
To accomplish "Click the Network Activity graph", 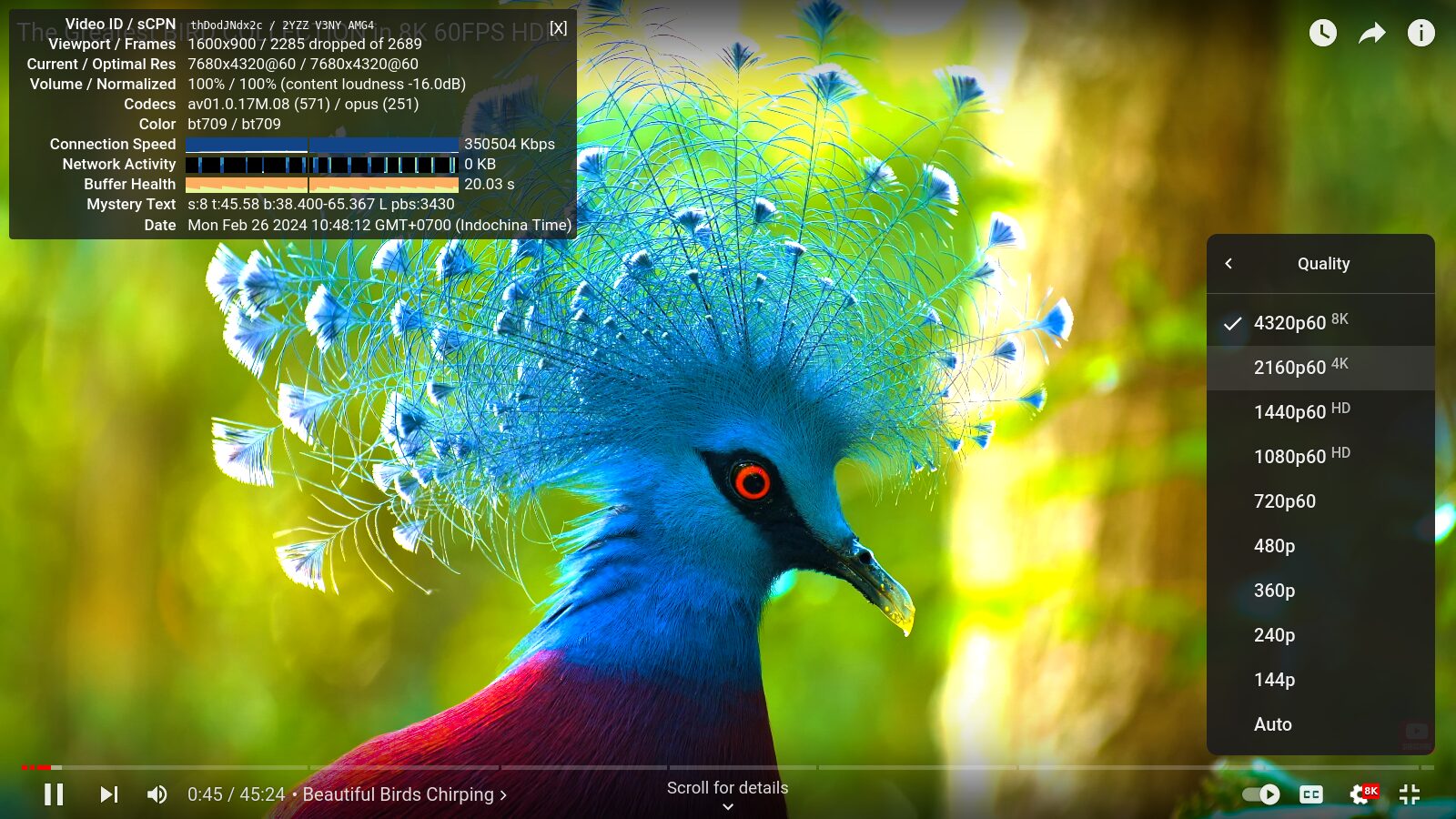I will (x=322, y=165).
